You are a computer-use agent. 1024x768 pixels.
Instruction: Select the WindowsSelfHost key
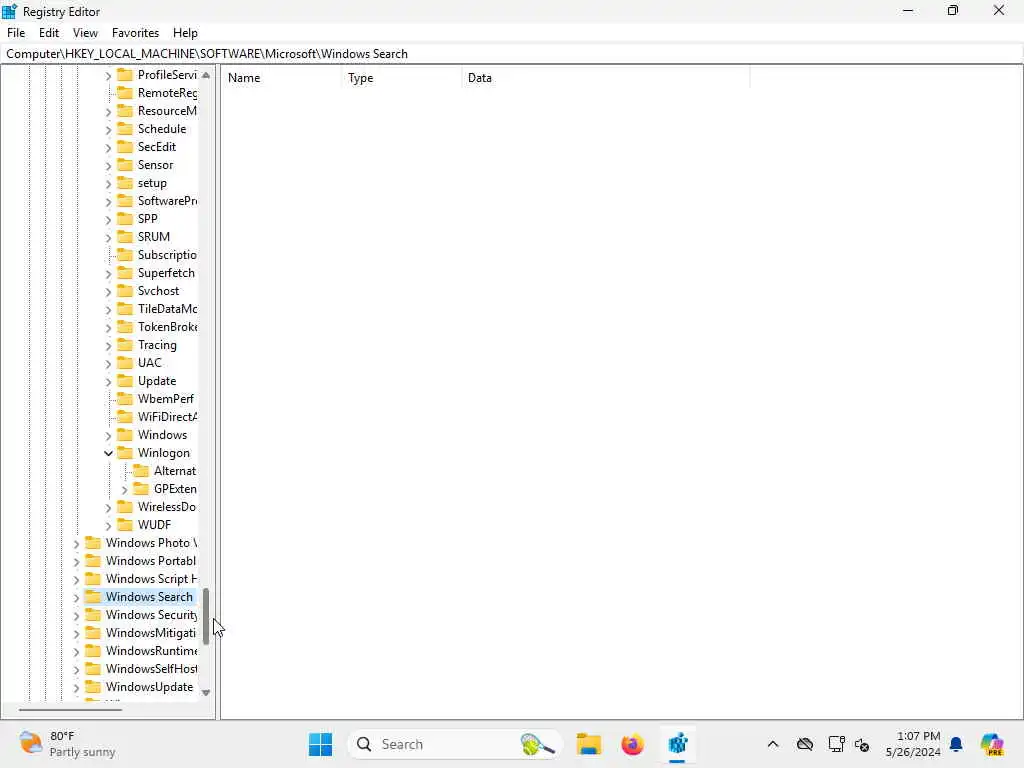152,669
